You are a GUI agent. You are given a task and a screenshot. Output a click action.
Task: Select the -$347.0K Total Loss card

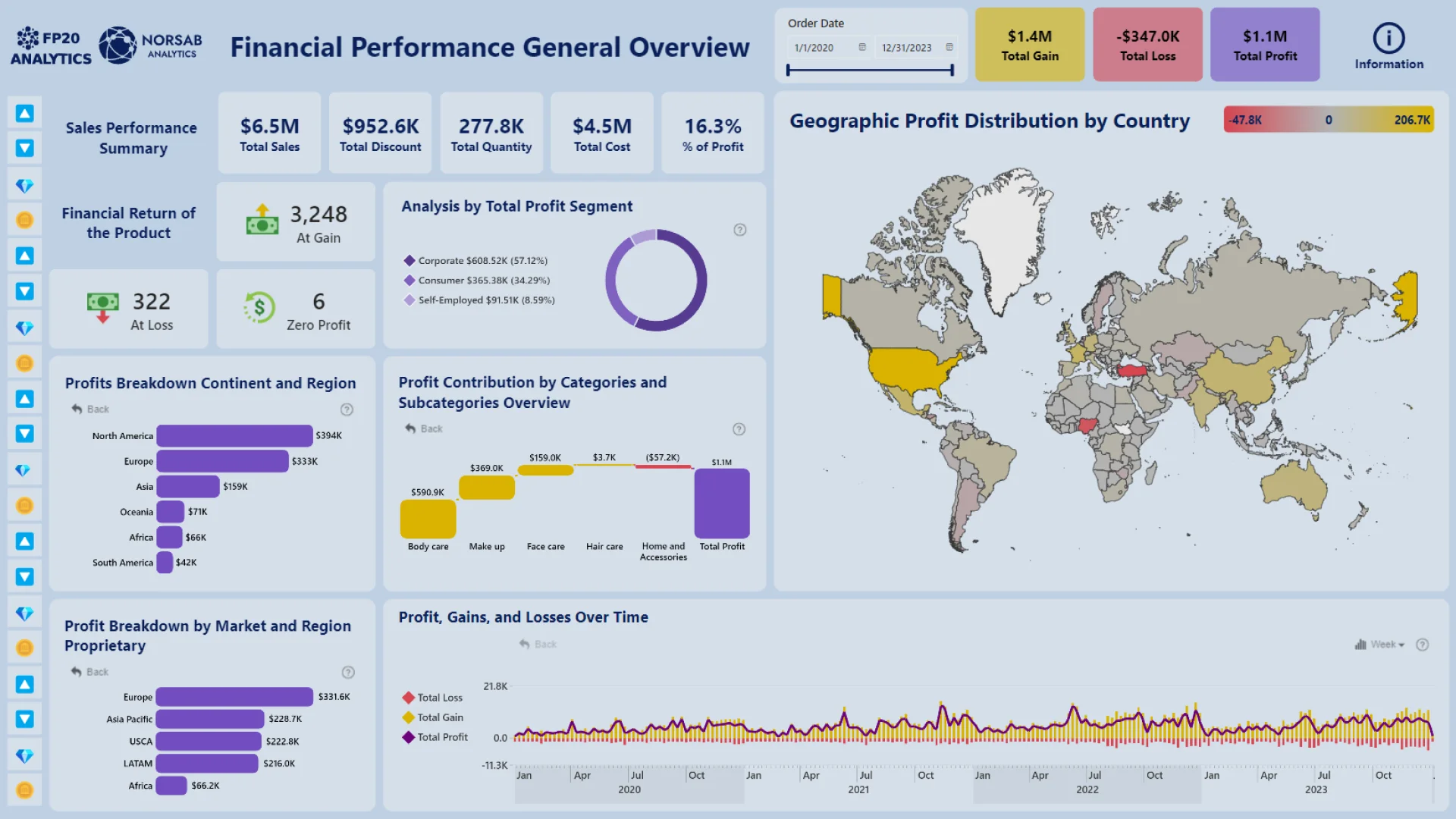[1147, 45]
